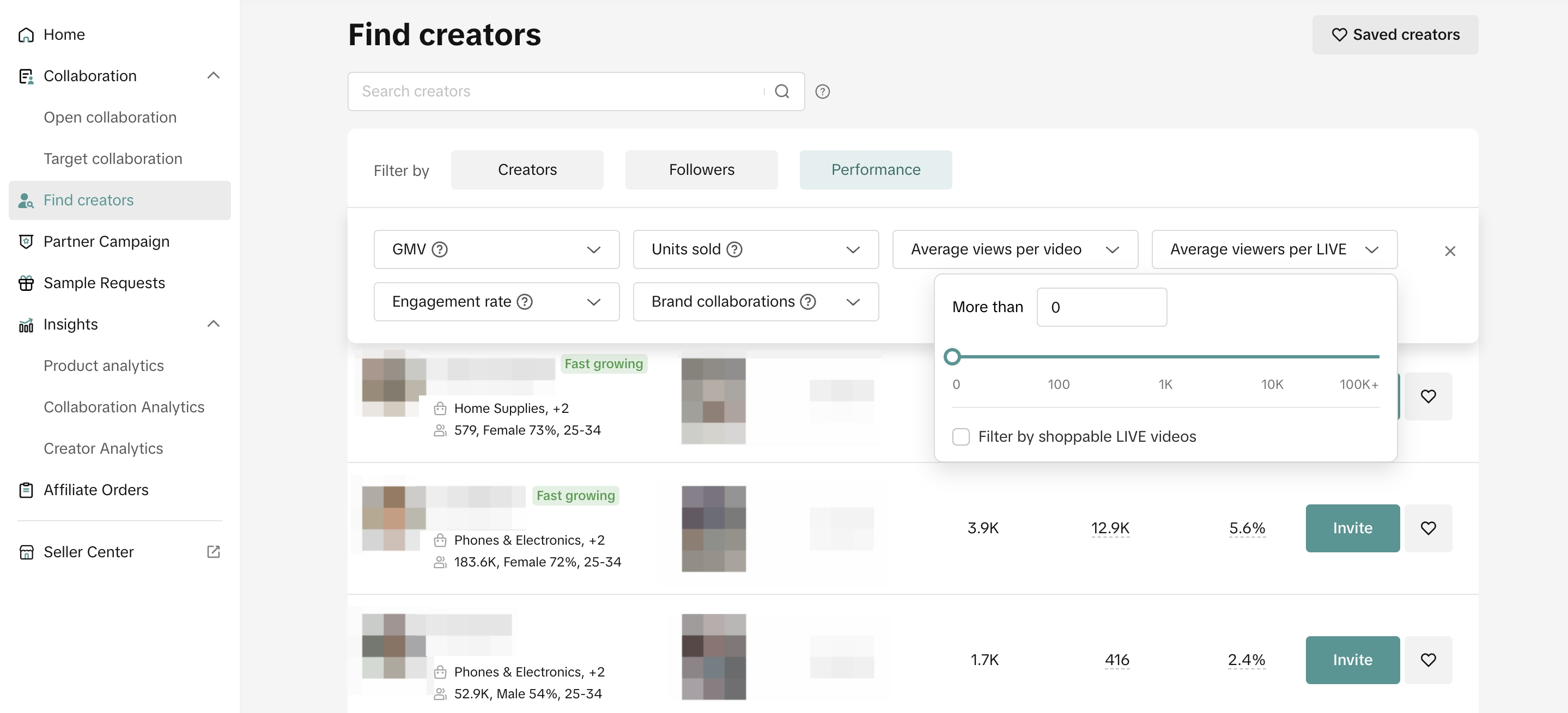Open Seller Center external link icon

click(x=213, y=552)
